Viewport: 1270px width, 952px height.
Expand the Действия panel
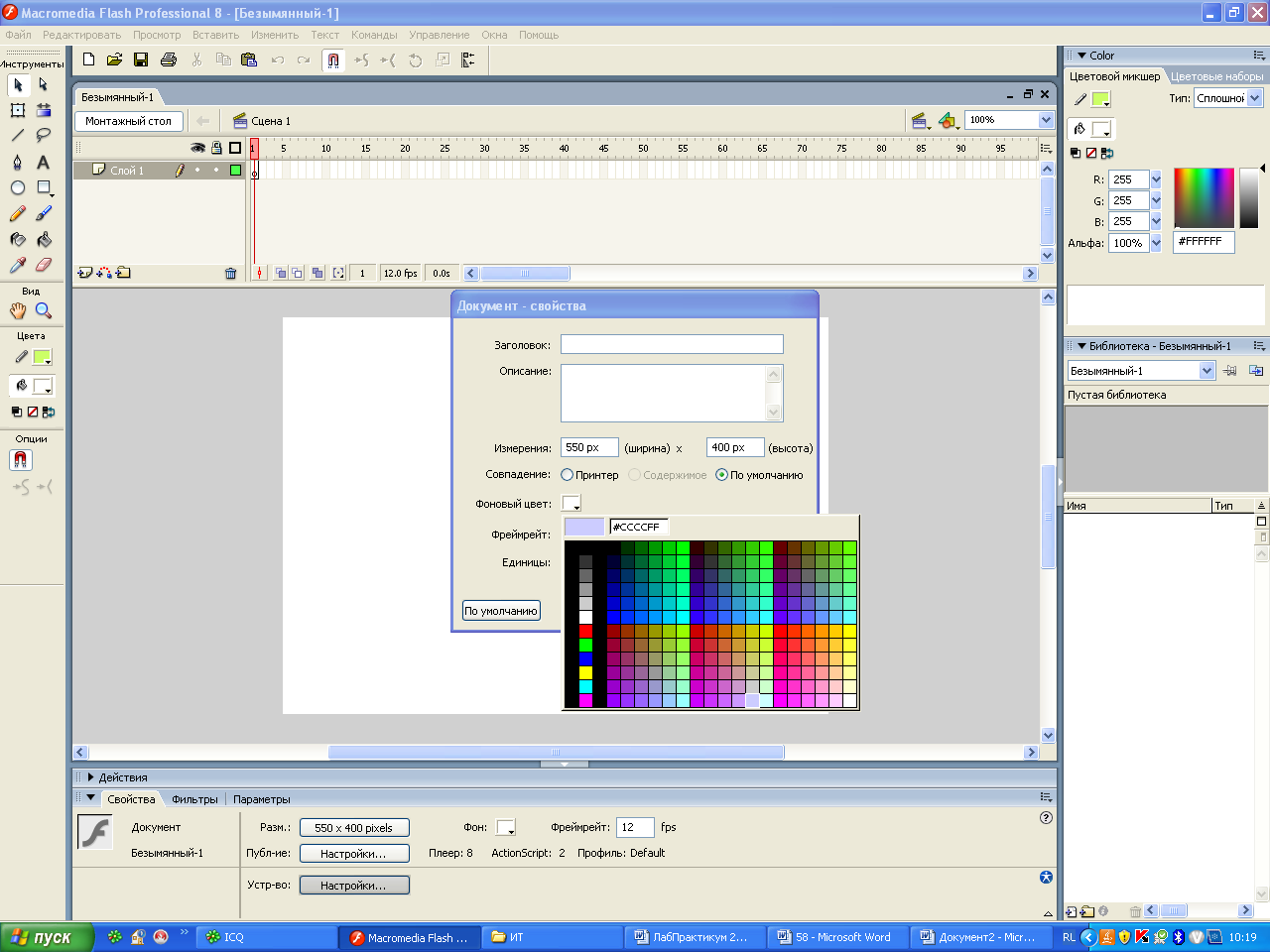coord(91,777)
